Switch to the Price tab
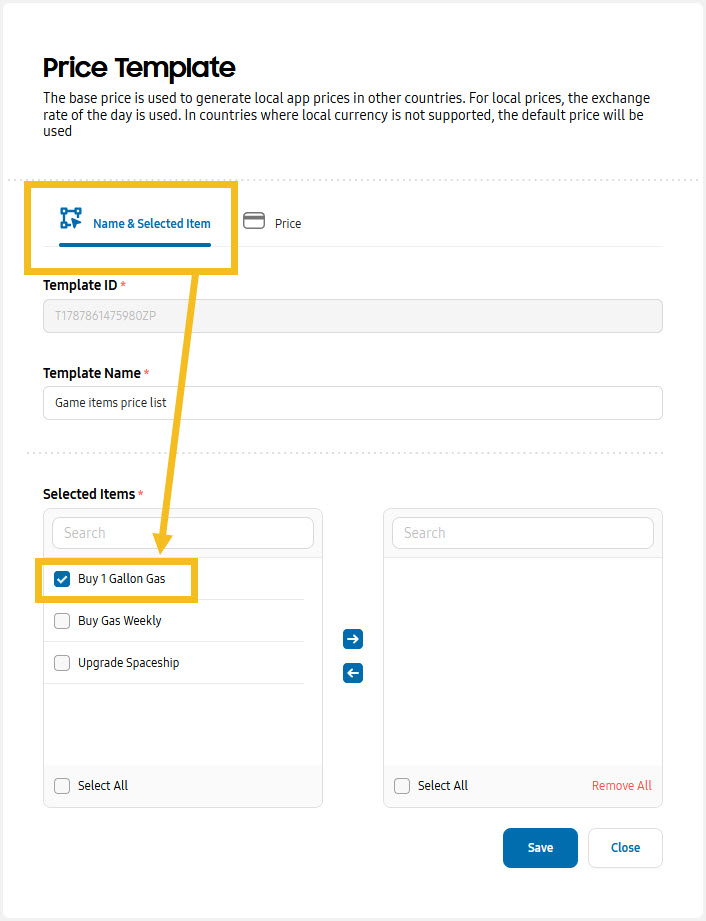Screen dimensions: 706x921 273,223
